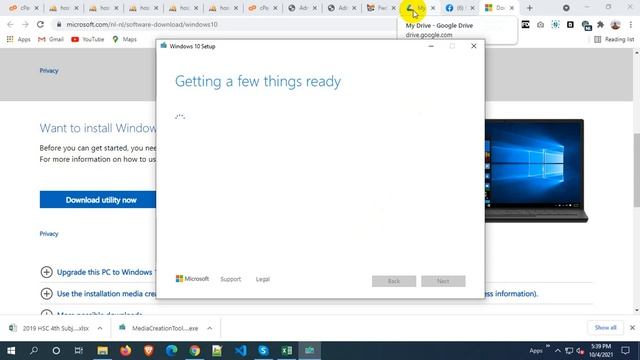
Task: Go forward in Chrome browser
Action: [x=25, y=24]
